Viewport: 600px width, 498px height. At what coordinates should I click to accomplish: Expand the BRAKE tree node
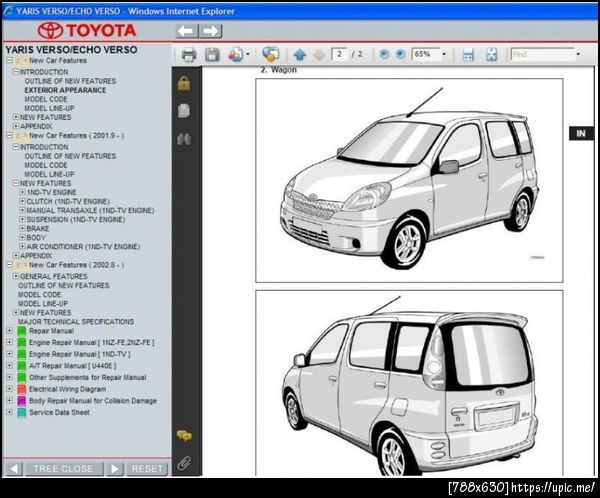[x=22, y=229]
